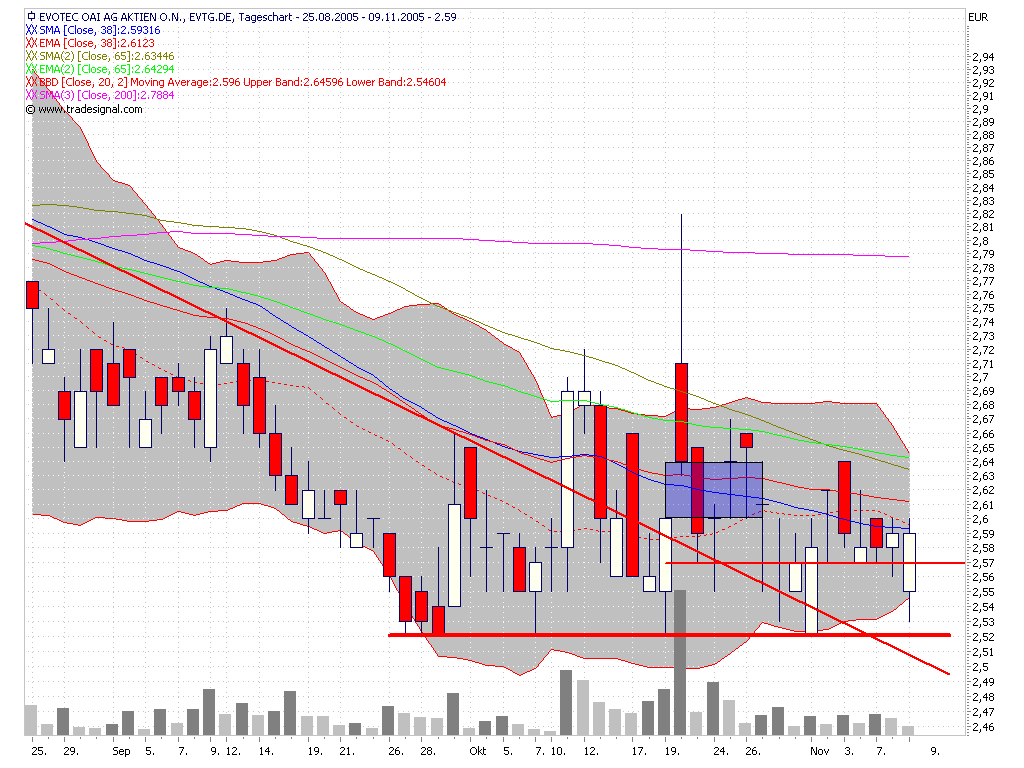The height and width of the screenshot is (768, 1024).
Task: Click the red EMA 38 legend icon
Action: (x=31, y=43)
